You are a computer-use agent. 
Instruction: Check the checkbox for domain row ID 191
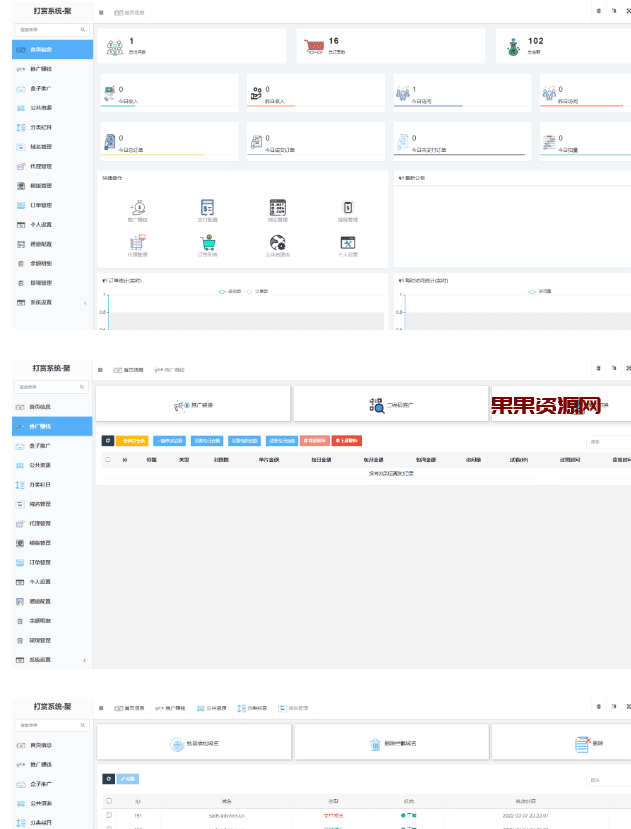click(x=108, y=815)
